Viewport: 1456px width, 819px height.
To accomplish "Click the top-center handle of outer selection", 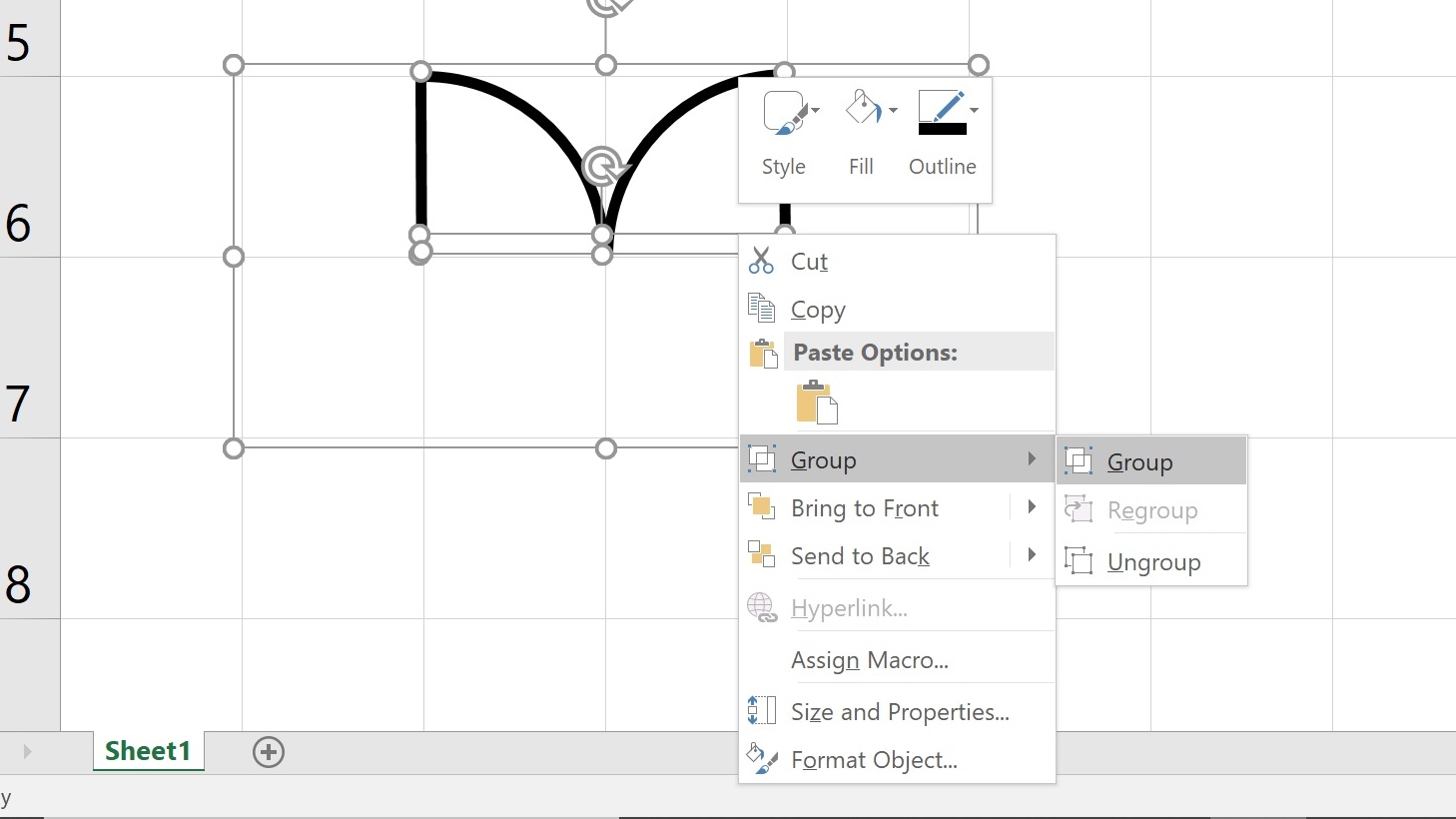I will click(x=606, y=65).
